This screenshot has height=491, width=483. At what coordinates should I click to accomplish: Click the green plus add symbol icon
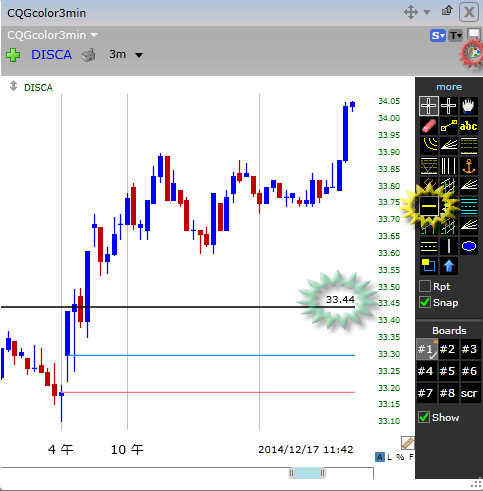[13, 55]
